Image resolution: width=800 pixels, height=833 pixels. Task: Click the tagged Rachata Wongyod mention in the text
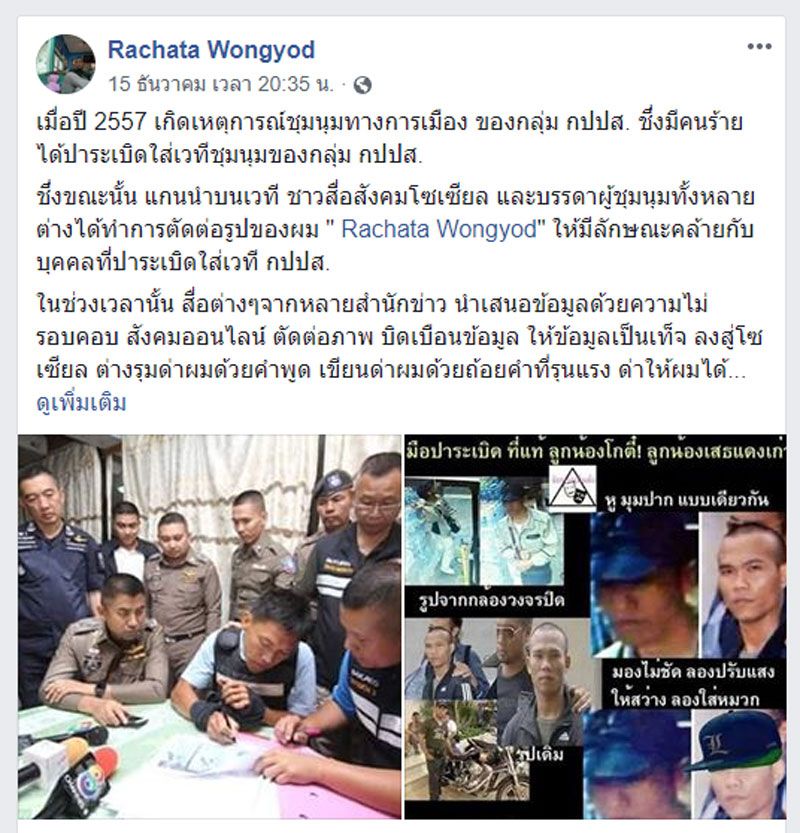tap(439, 230)
